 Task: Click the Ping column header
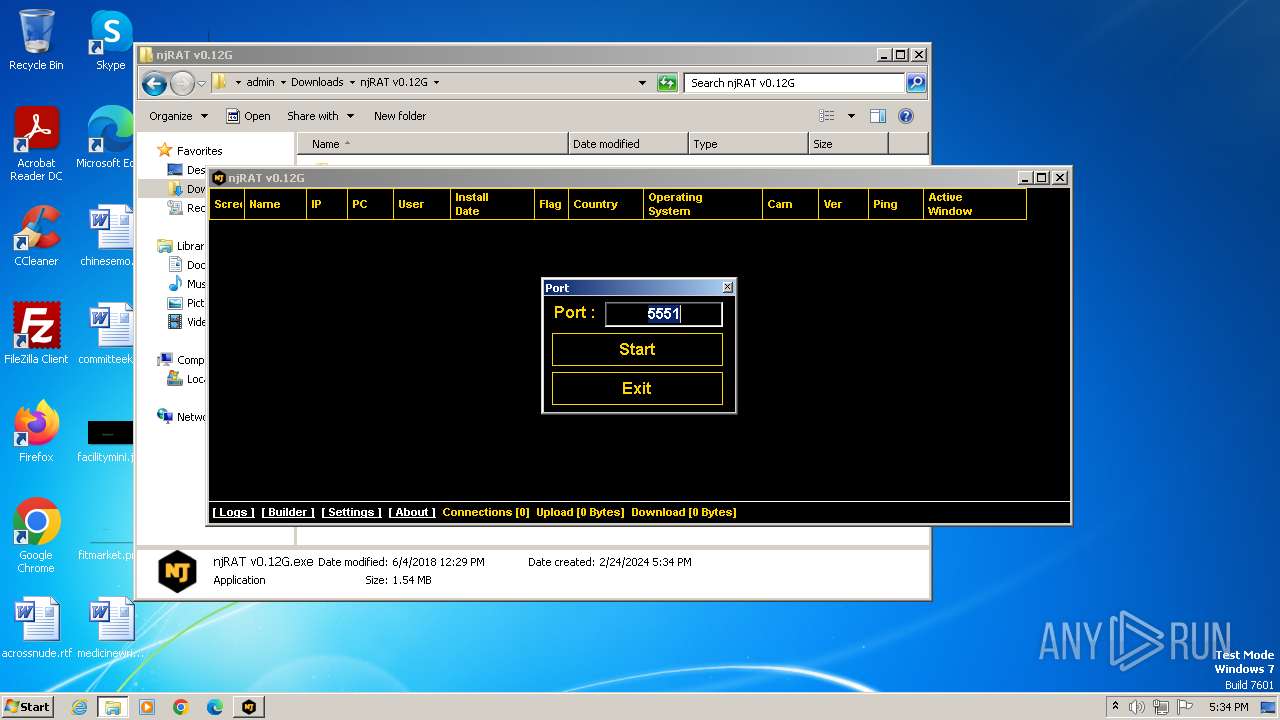(x=895, y=204)
